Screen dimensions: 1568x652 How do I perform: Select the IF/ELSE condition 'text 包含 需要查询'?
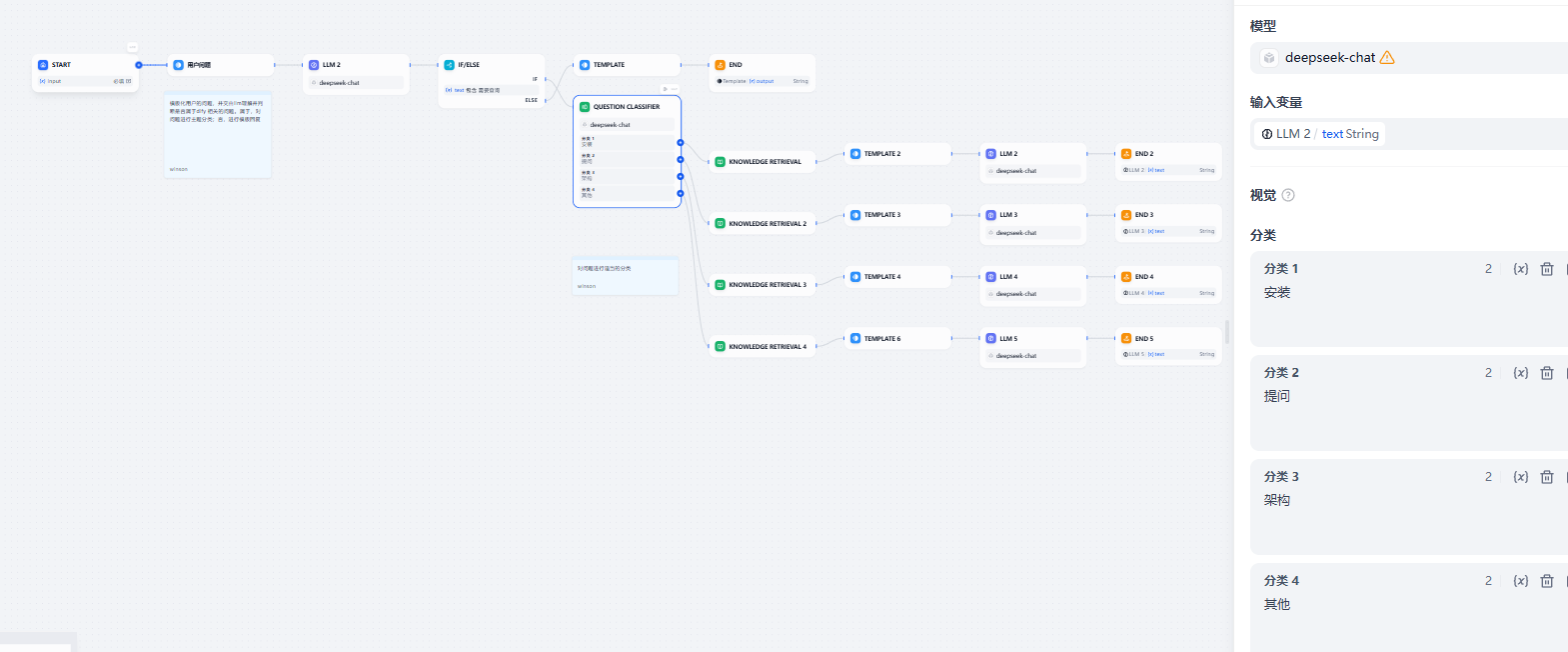(x=492, y=90)
